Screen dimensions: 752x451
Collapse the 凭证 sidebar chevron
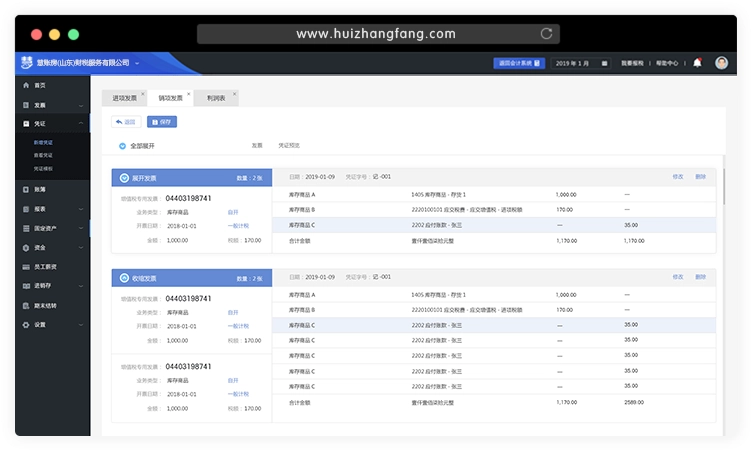[x=81, y=124]
